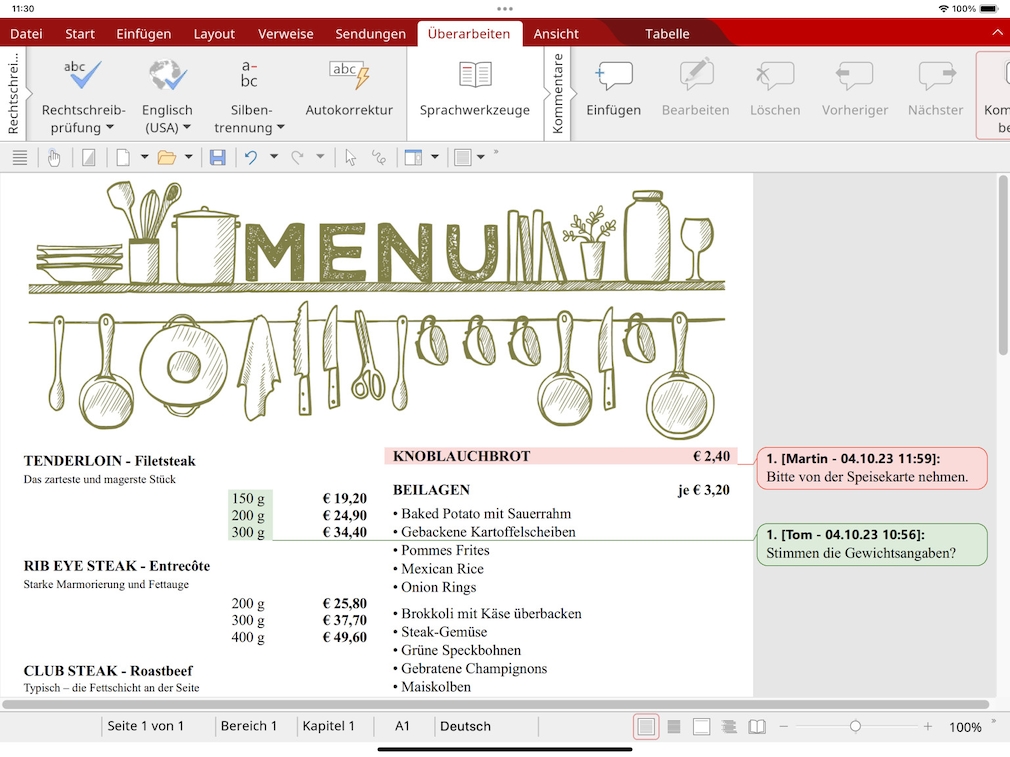Switch to the Einfügen ribbon tab

[143, 33]
